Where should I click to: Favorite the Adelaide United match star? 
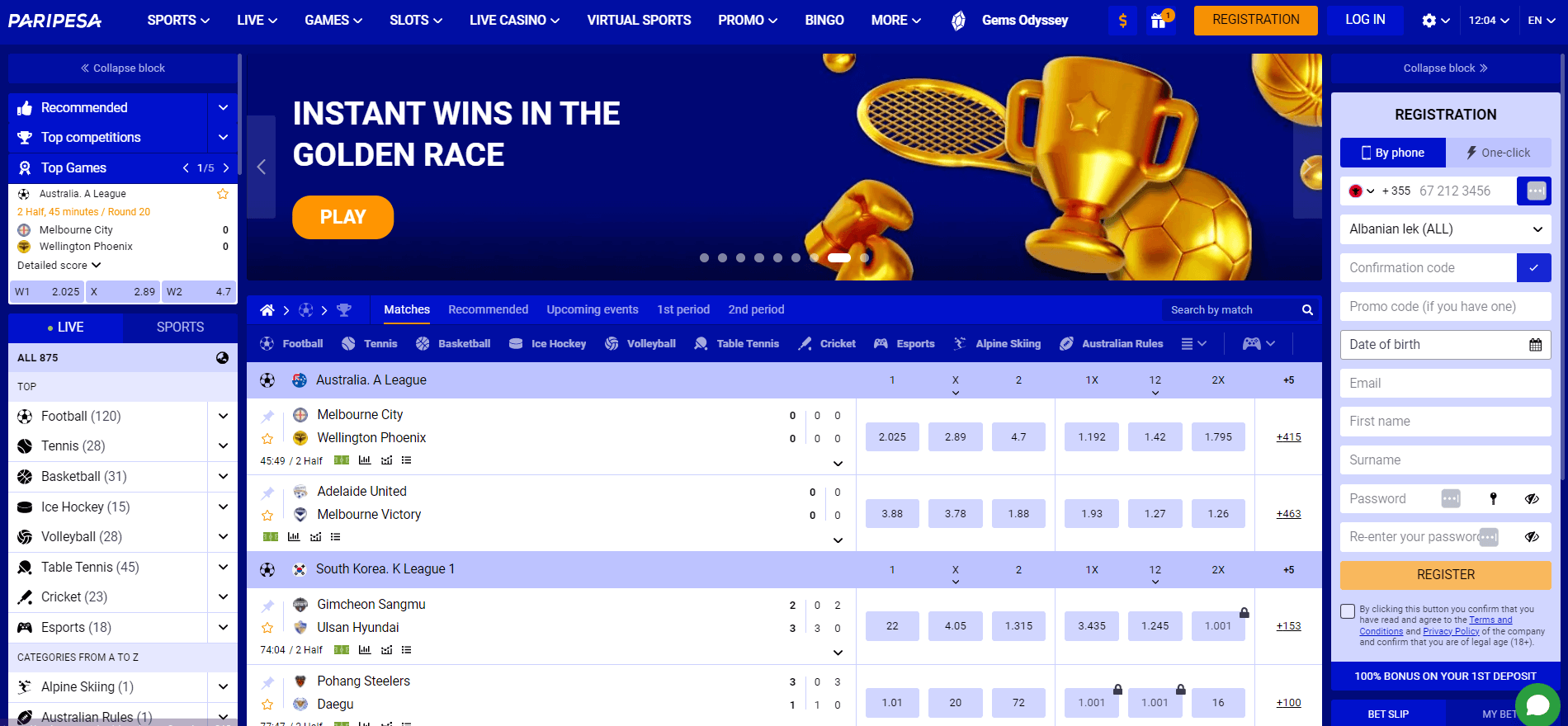coord(267,516)
